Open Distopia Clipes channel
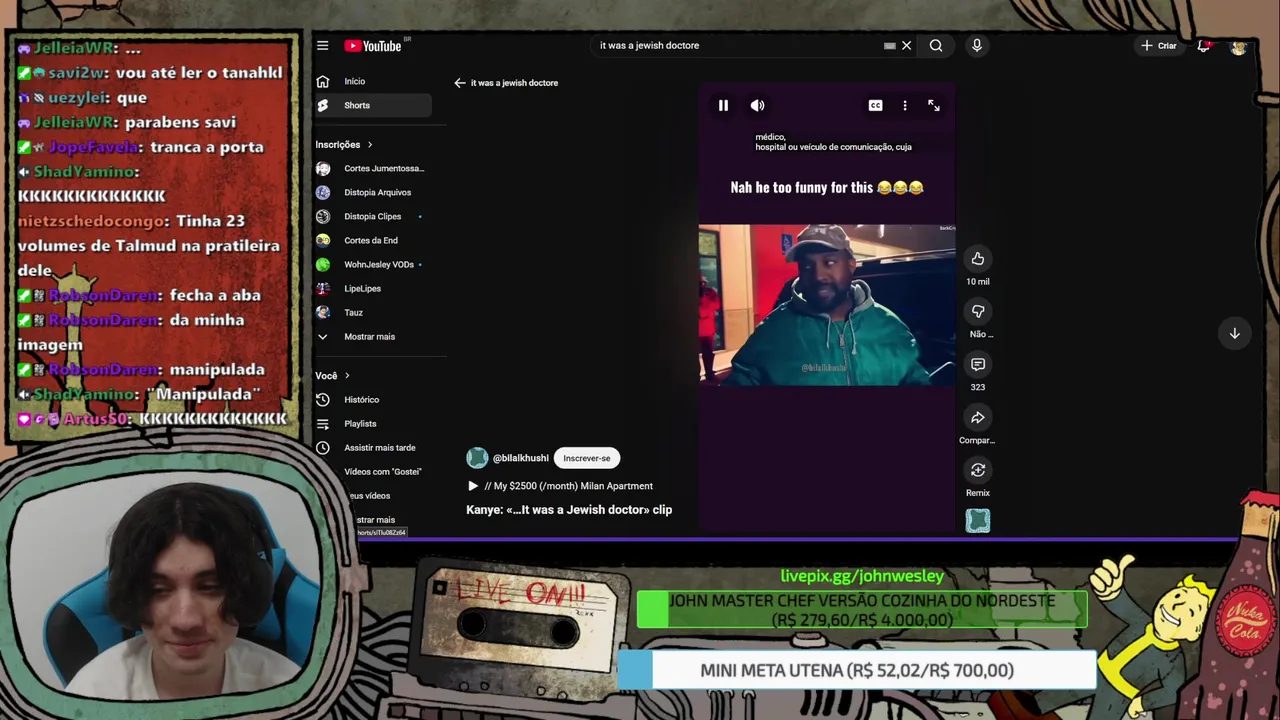 click(373, 216)
